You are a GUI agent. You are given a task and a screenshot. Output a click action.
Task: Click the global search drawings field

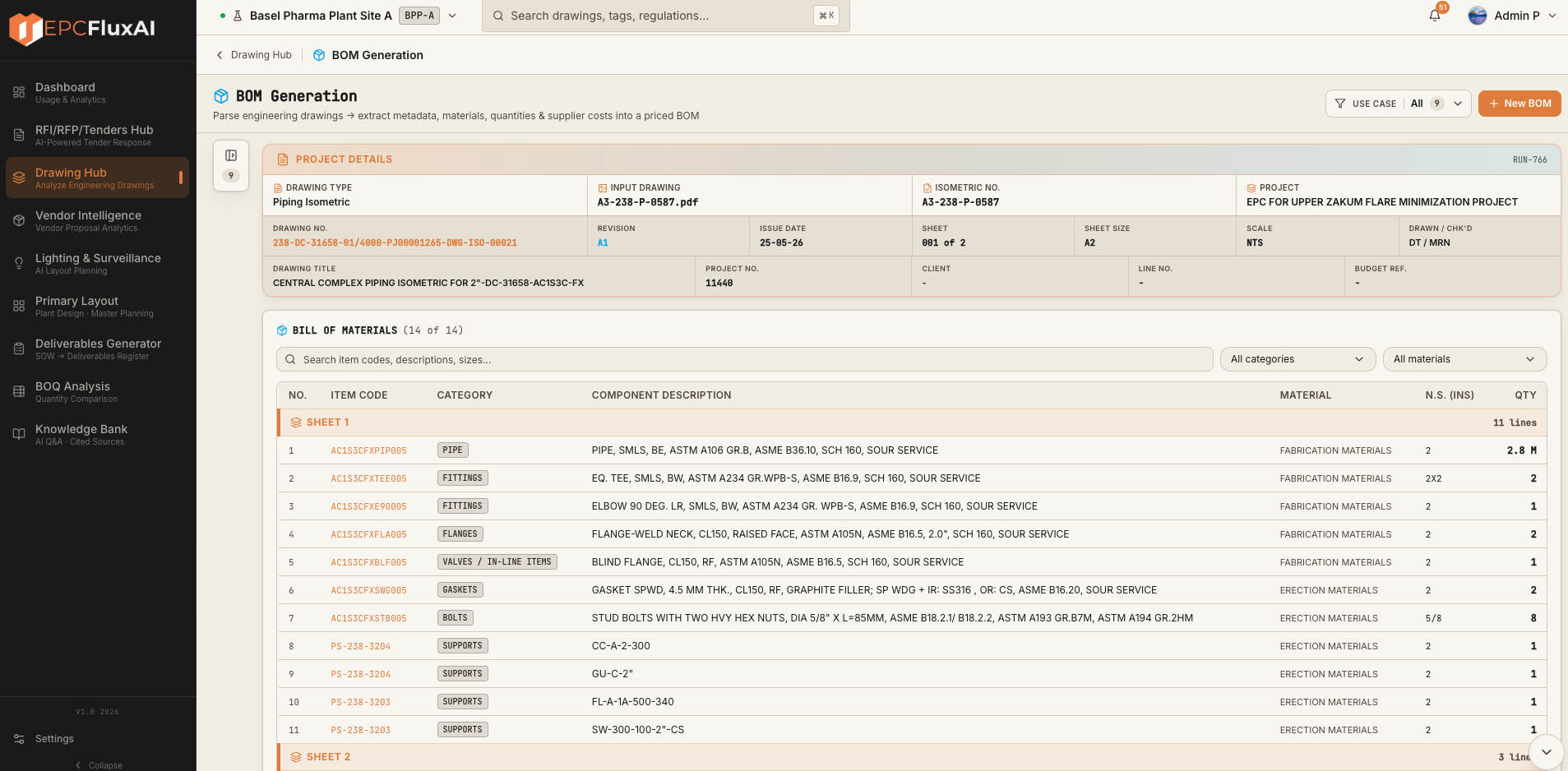pos(665,16)
